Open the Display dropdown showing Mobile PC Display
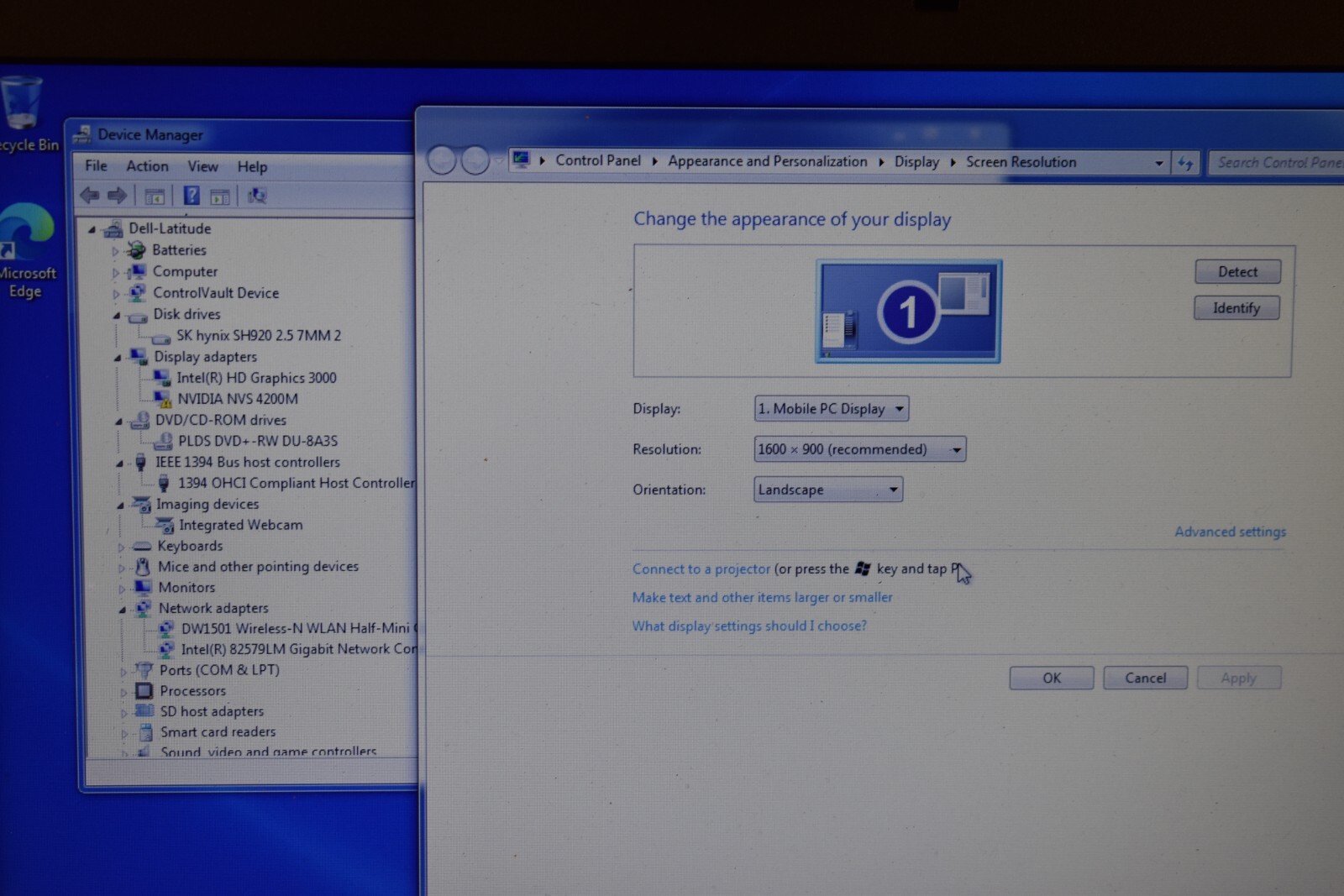Viewport: 1344px width, 896px height. (832, 409)
